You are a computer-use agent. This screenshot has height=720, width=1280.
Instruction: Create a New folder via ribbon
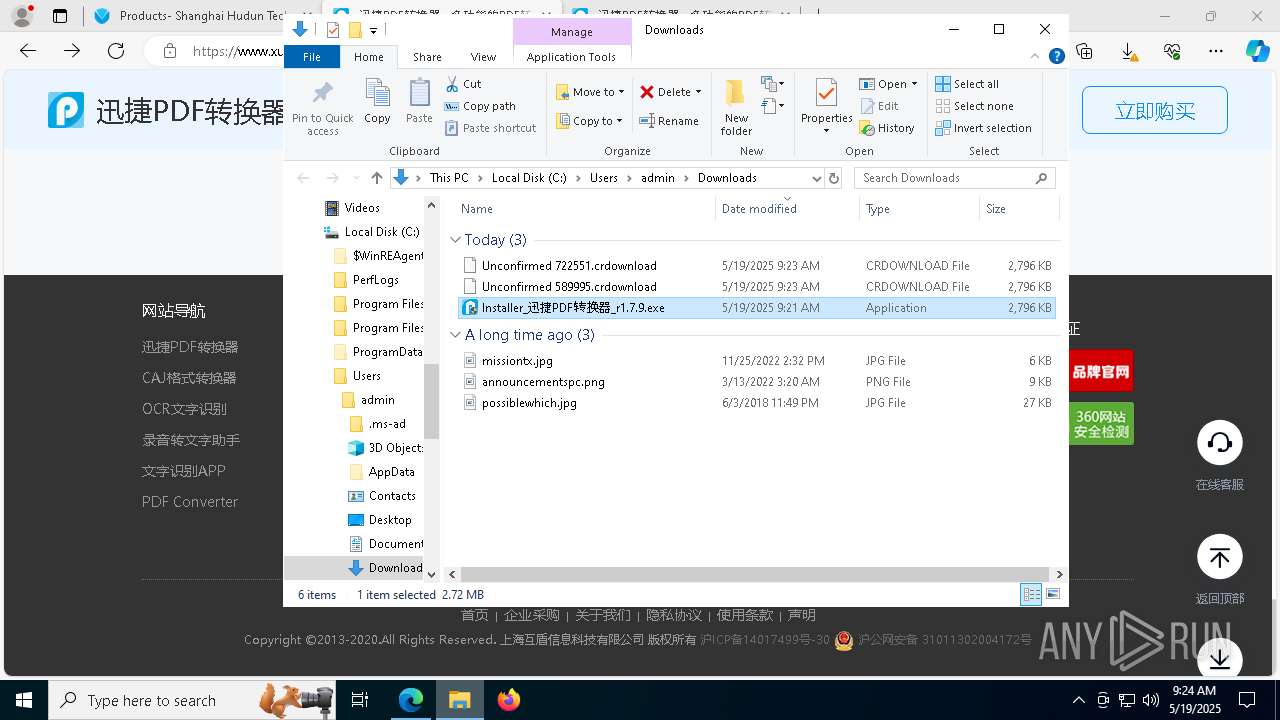tap(736, 107)
